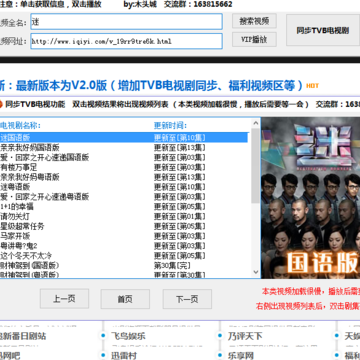Click the list scrollbar down arrow
Screen dimensions: 360x360
(256, 272)
